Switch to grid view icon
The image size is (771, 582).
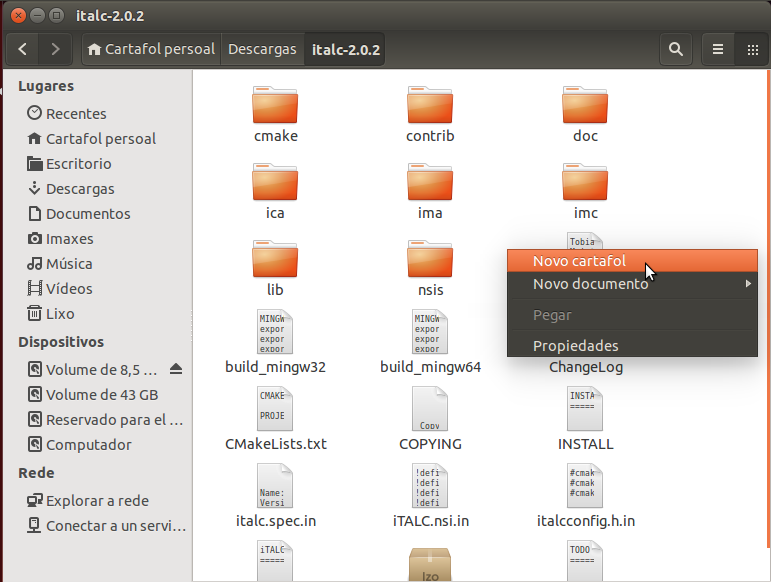pos(752,49)
